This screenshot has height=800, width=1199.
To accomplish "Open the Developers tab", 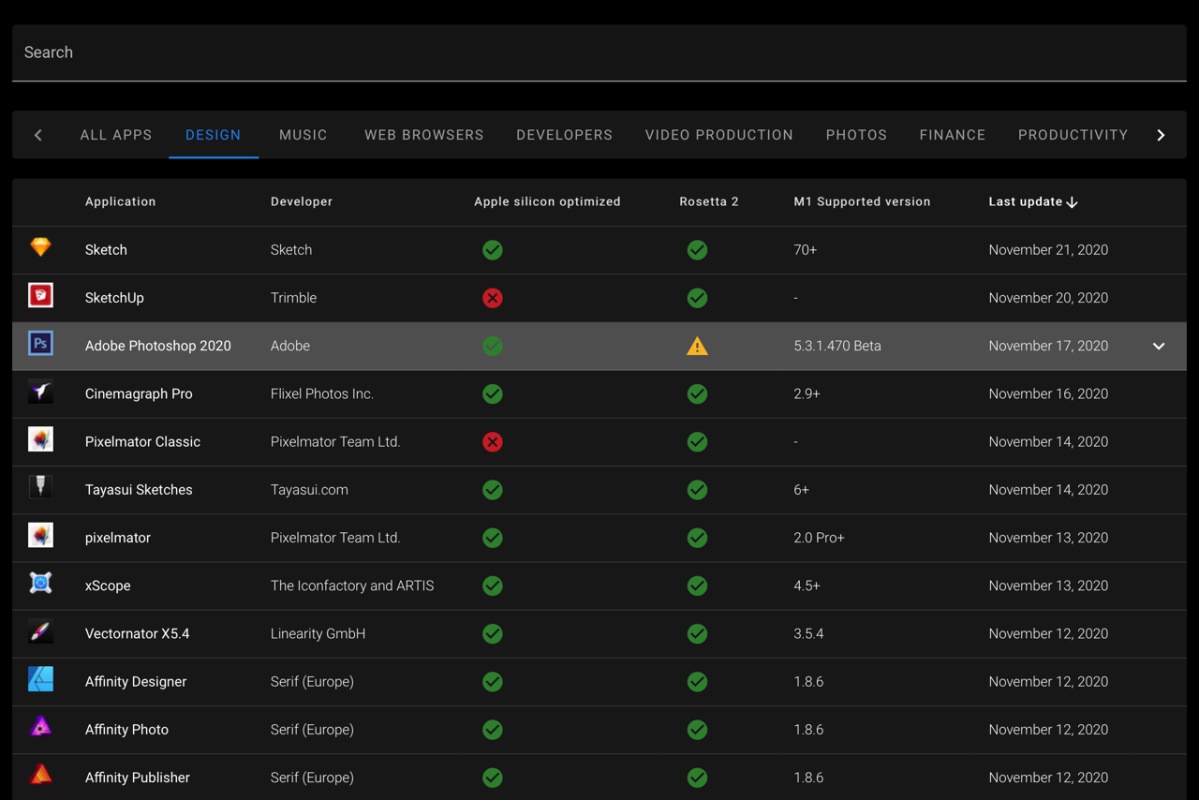I will (564, 135).
